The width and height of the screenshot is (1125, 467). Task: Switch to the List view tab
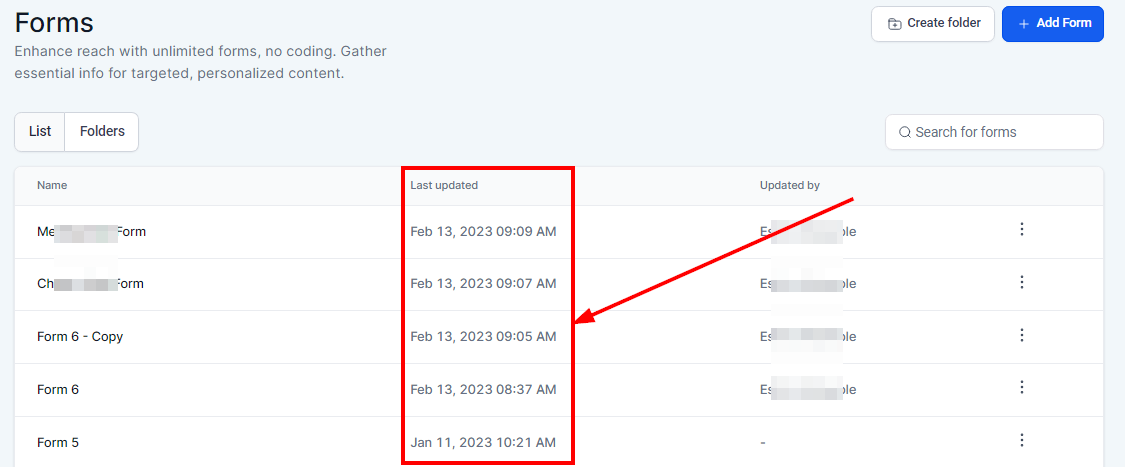40,131
